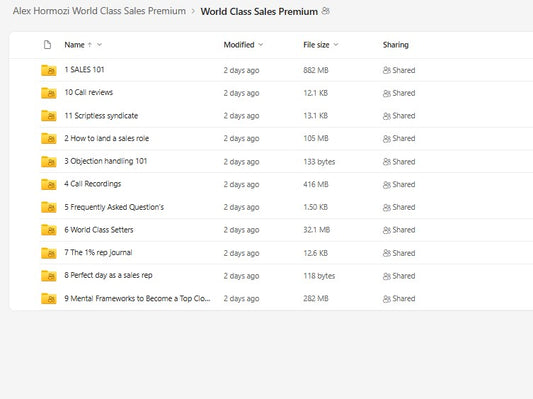
Task: Click the 10 Call reviews folder icon
Action: pyautogui.click(x=49, y=93)
